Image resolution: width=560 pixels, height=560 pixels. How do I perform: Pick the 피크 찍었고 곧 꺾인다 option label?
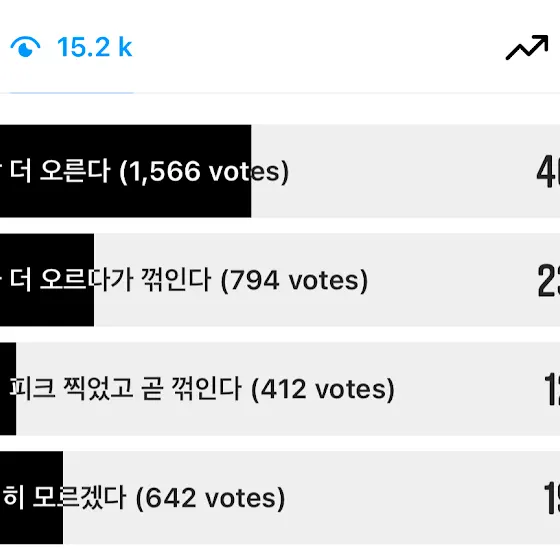click(x=125, y=389)
